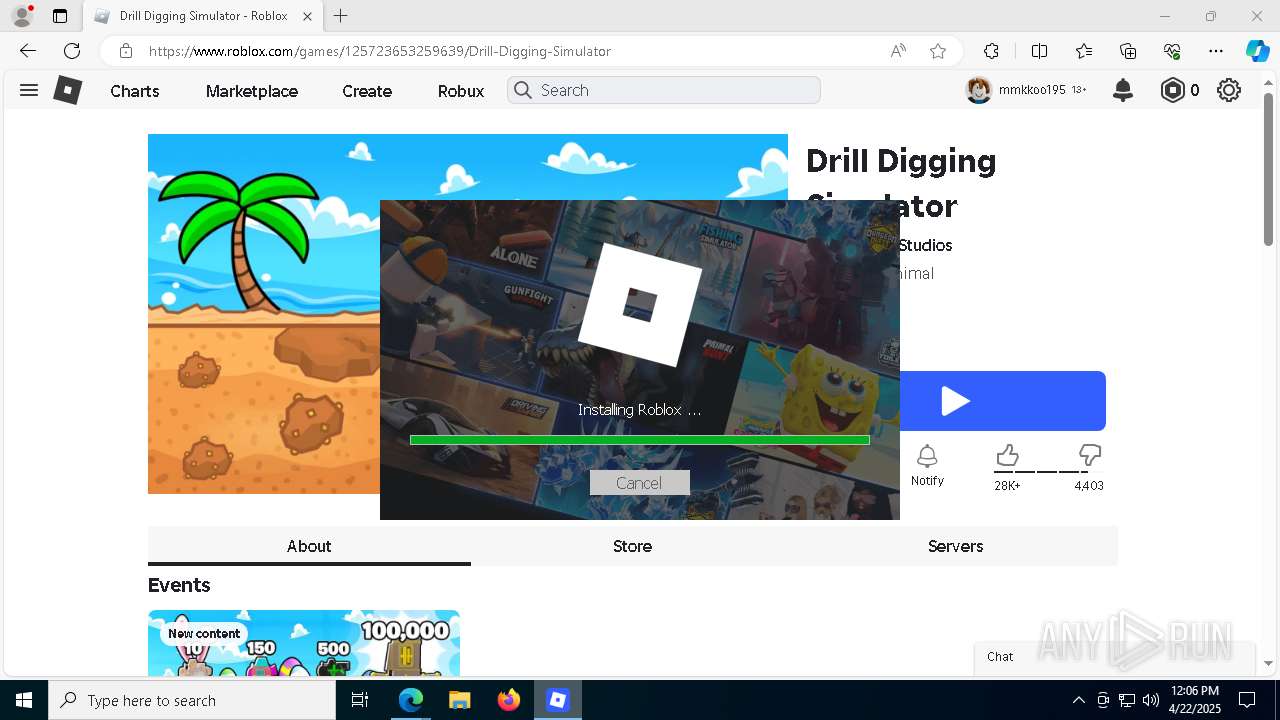Open File Explorer from the taskbar
This screenshot has width=1280, height=720.
point(459,700)
